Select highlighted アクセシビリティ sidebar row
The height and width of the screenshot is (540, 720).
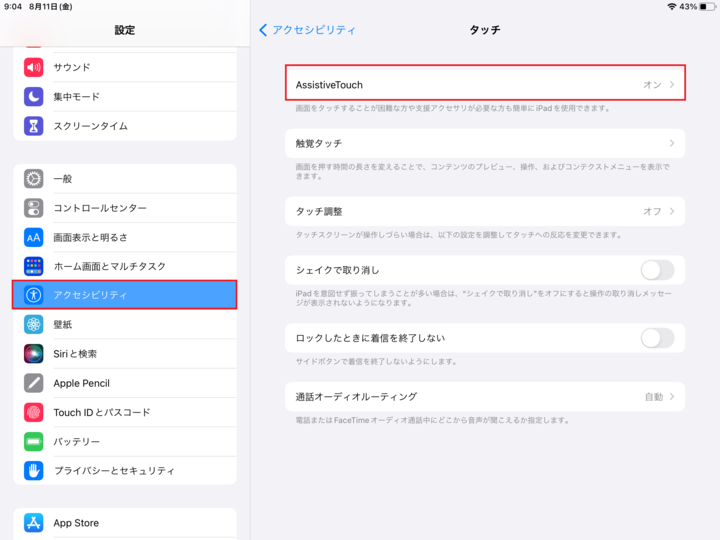[125, 295]
